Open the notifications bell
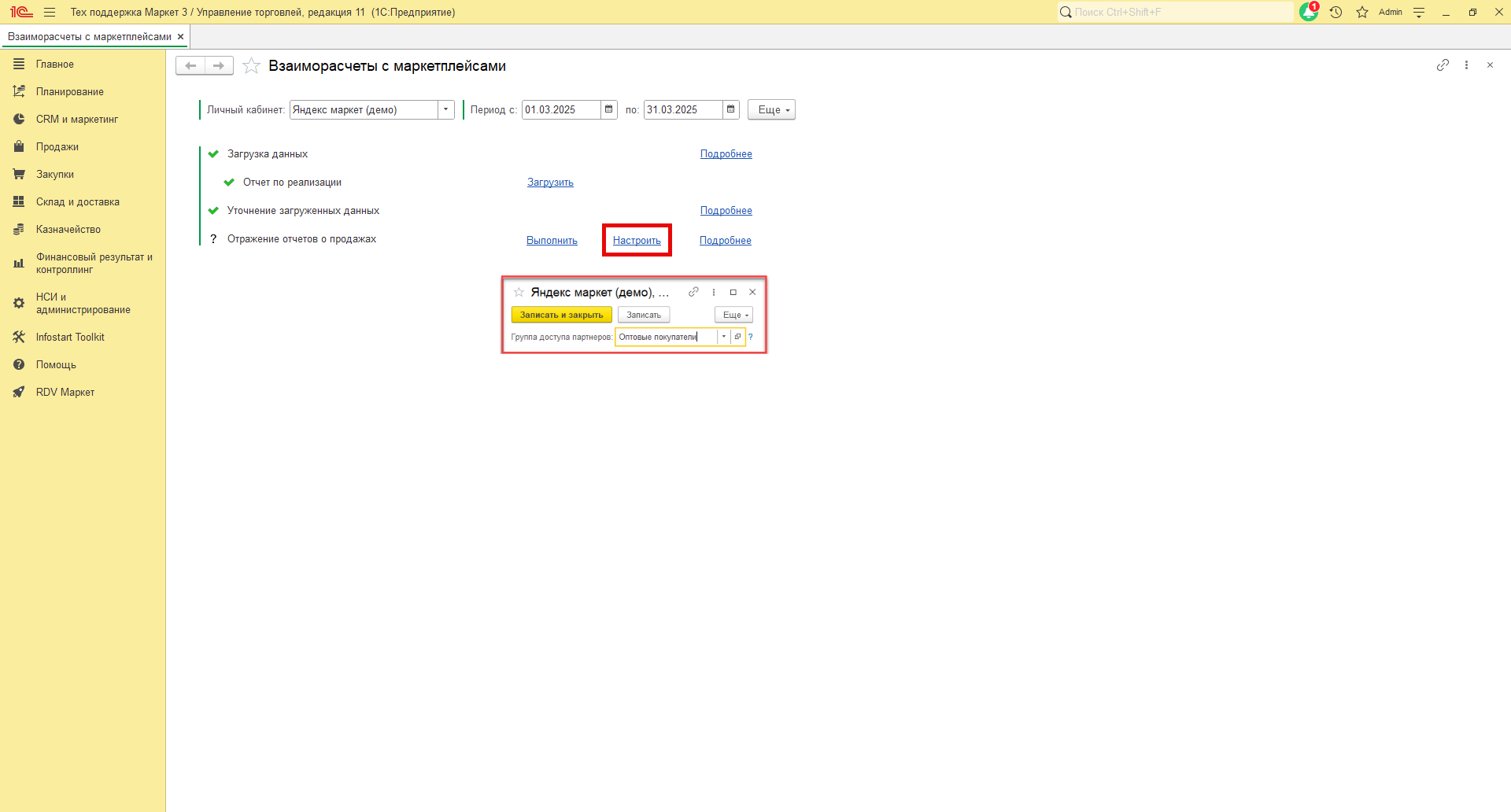This screenshot has width=1511, height=812. click(x=1309, y=12)
